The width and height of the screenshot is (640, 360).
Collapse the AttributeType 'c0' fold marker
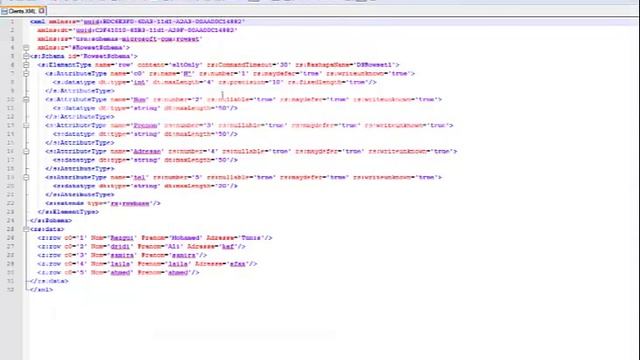(x=26, y=74)
